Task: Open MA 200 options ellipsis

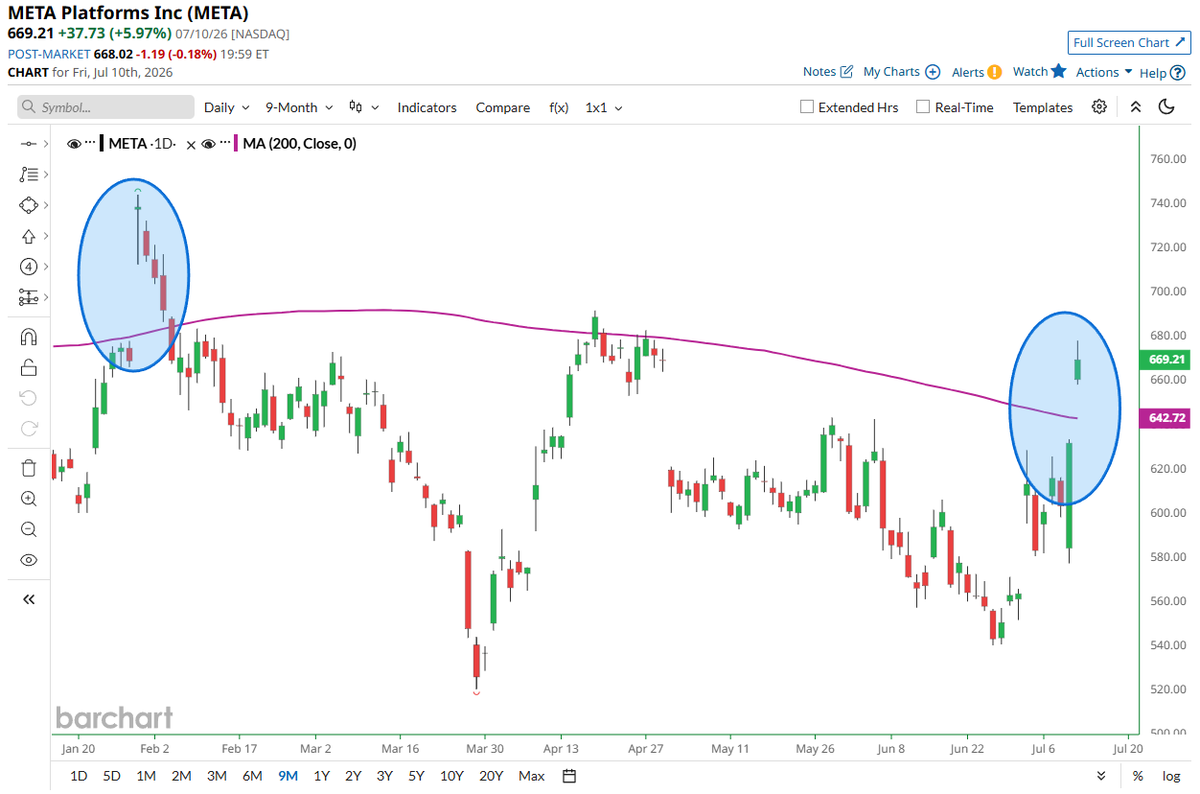Action: [x=224, y=144]
